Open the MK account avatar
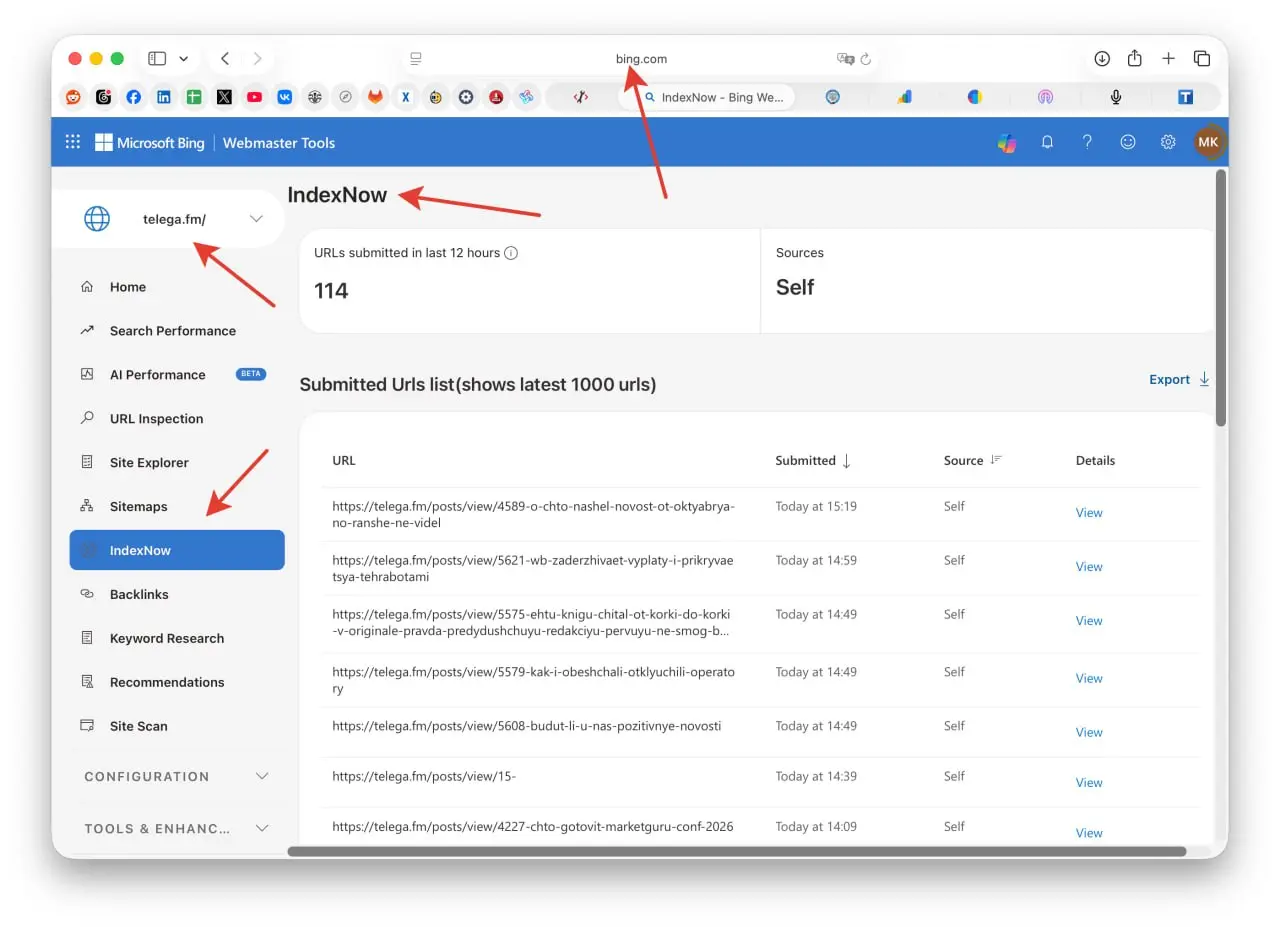Screen dimensions: 1280x927 (1208, 142)
